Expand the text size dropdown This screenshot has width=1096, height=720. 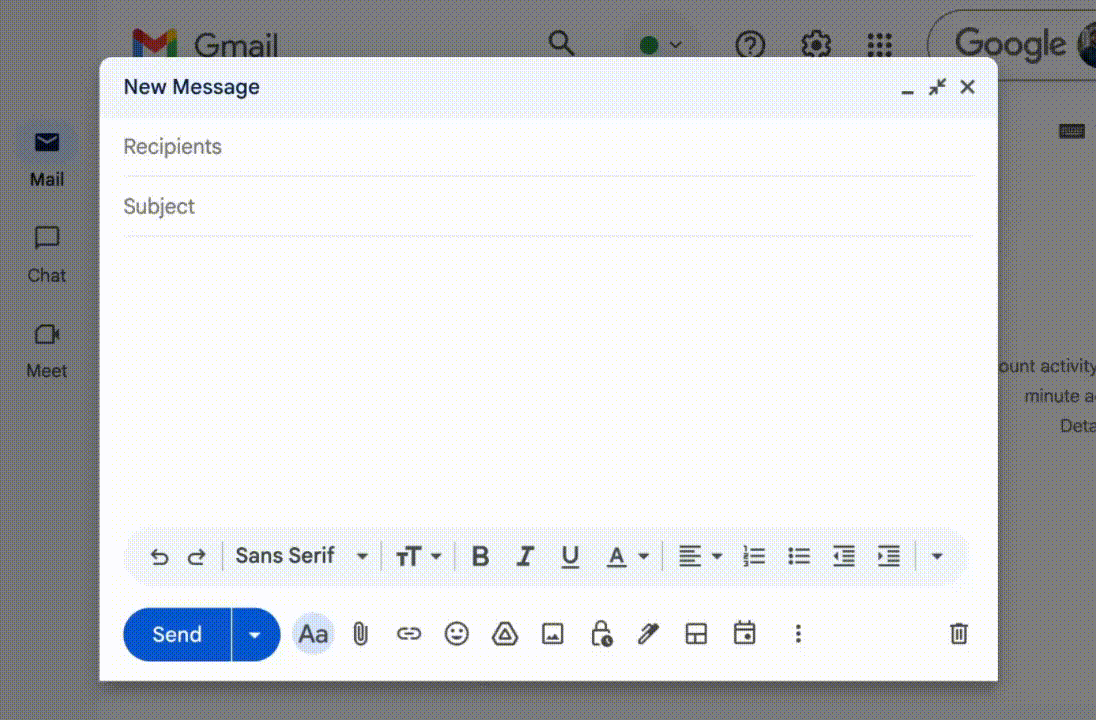click(x=418, y=557)
